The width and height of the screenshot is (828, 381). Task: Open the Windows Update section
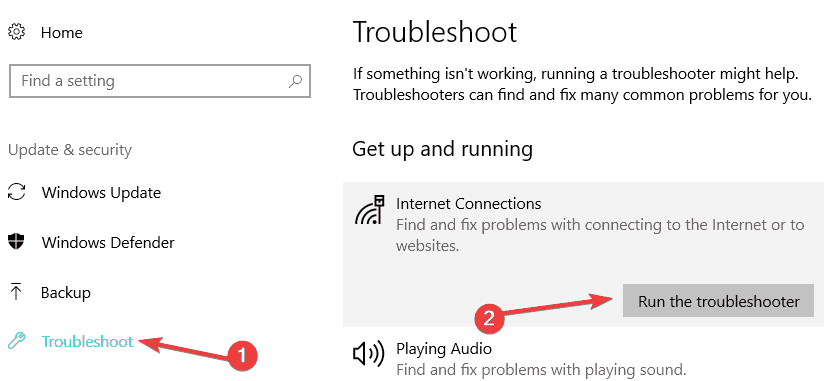pos(101,192)
